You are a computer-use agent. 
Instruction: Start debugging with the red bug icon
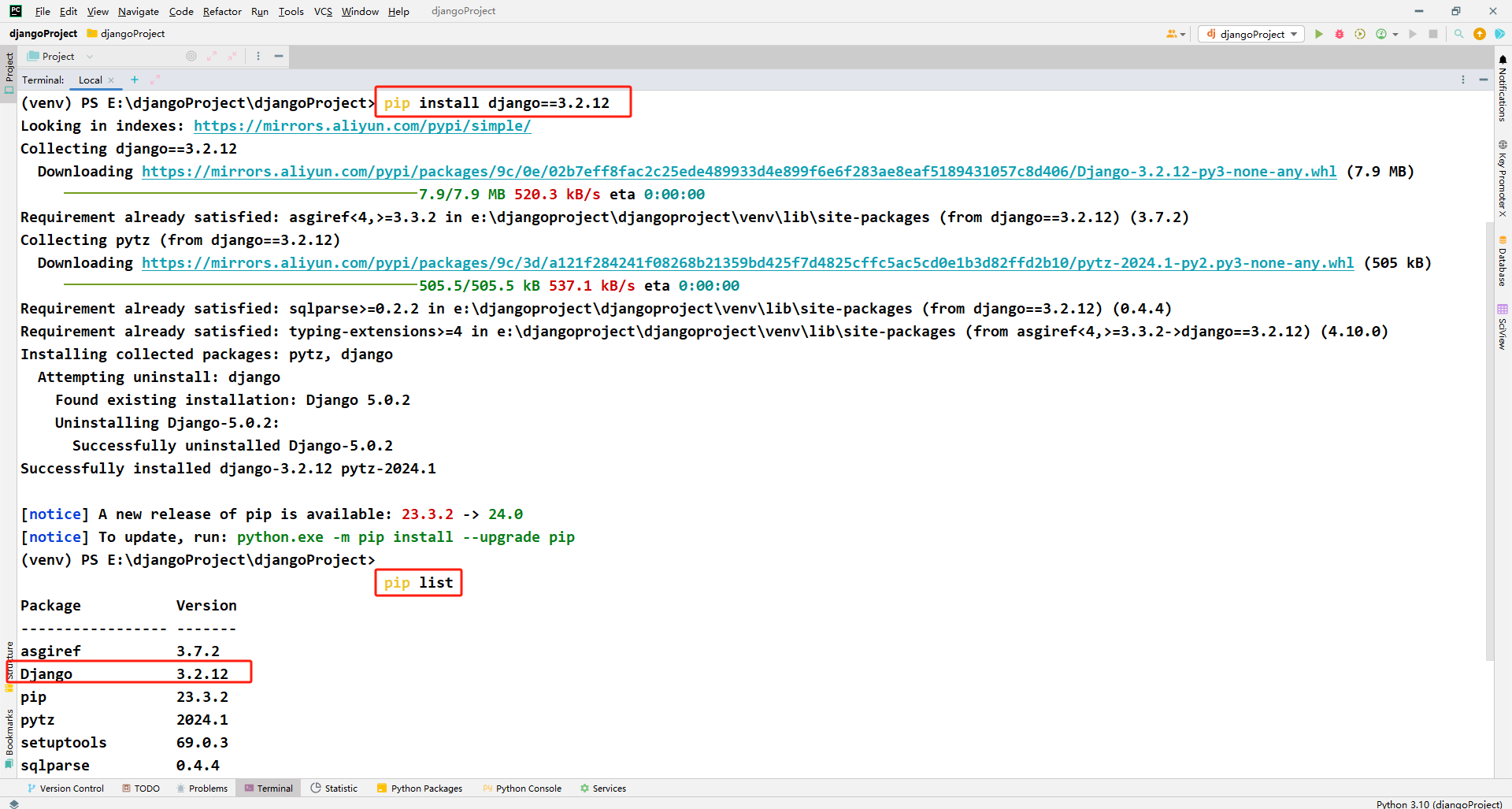[1340, 34]
